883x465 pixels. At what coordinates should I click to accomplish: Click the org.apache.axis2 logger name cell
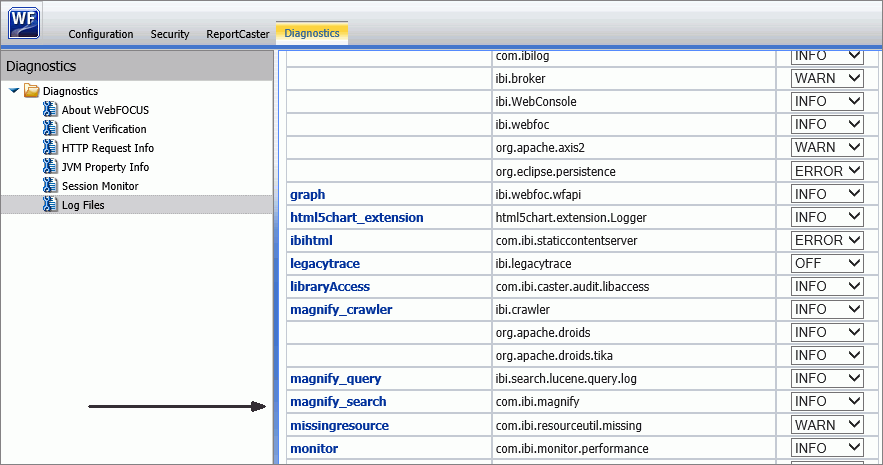pyautogui.click(x=634, y=147)
